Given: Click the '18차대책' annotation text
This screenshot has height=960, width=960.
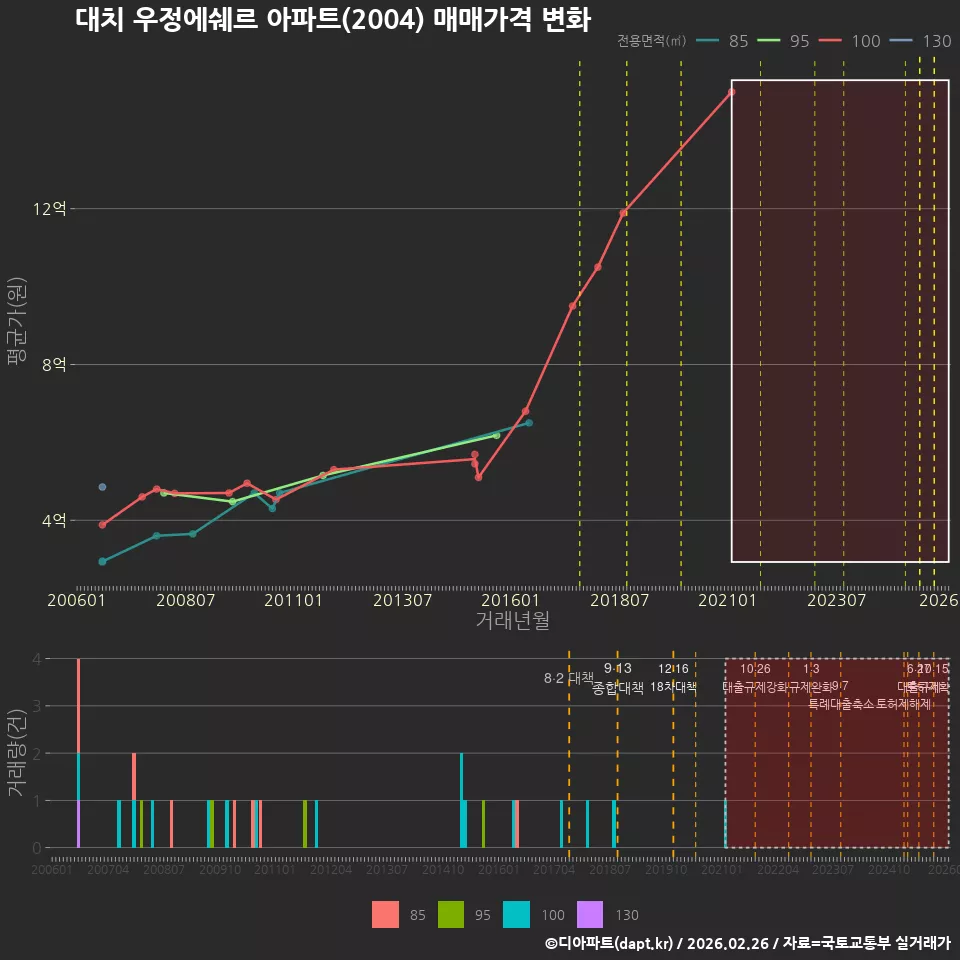Looking at the screenshot, I should (x=673, y=687).
